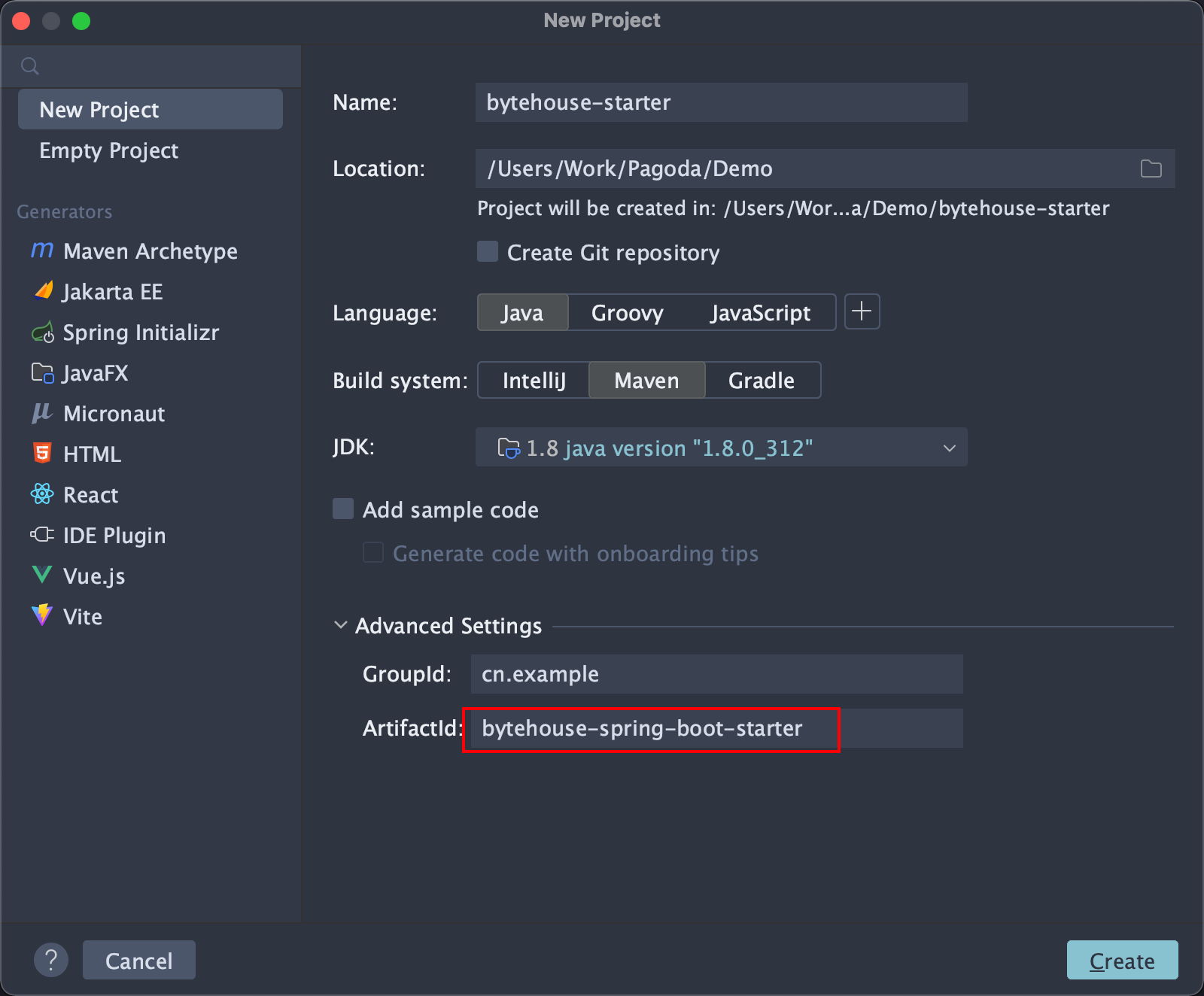The width and height of the screenshot is (1204, 996).
Task: Open Maven Archetype generator
Action: coord(150,251)
